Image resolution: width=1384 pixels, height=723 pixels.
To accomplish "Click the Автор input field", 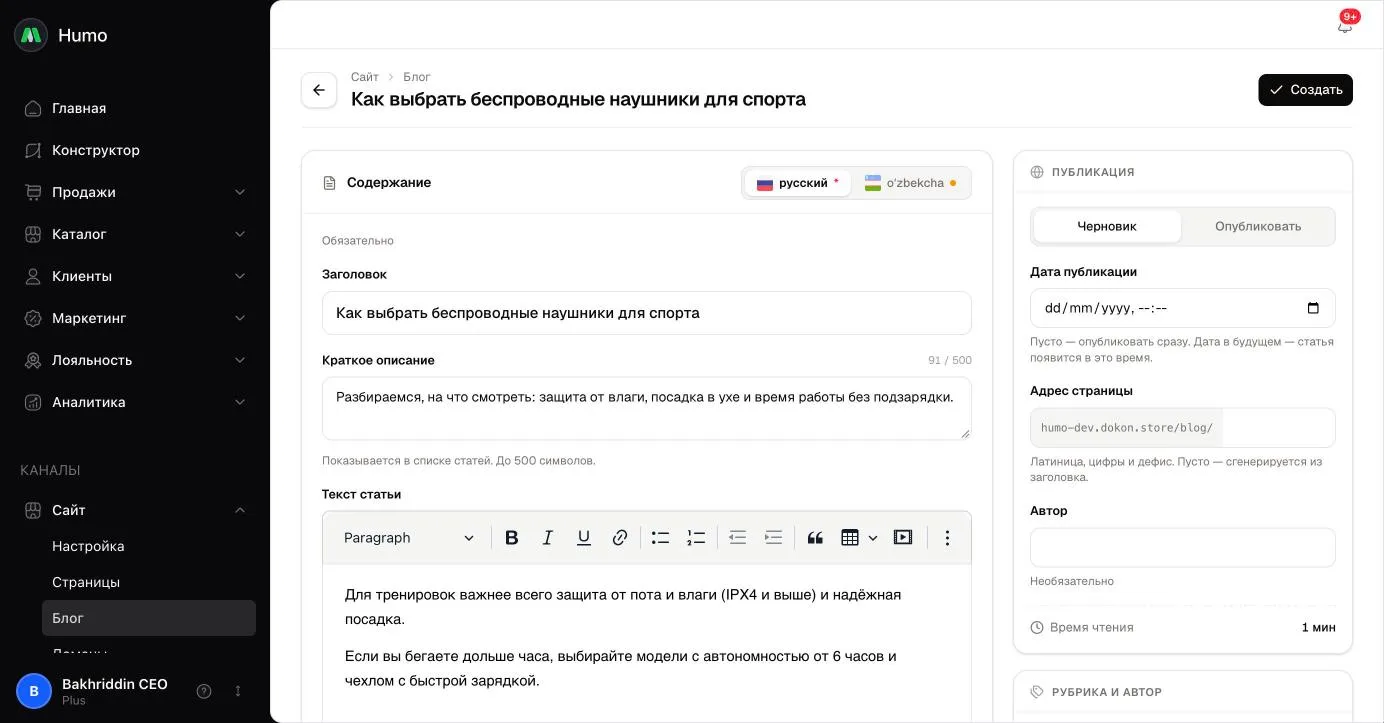I will click(x=1183, y=548).
